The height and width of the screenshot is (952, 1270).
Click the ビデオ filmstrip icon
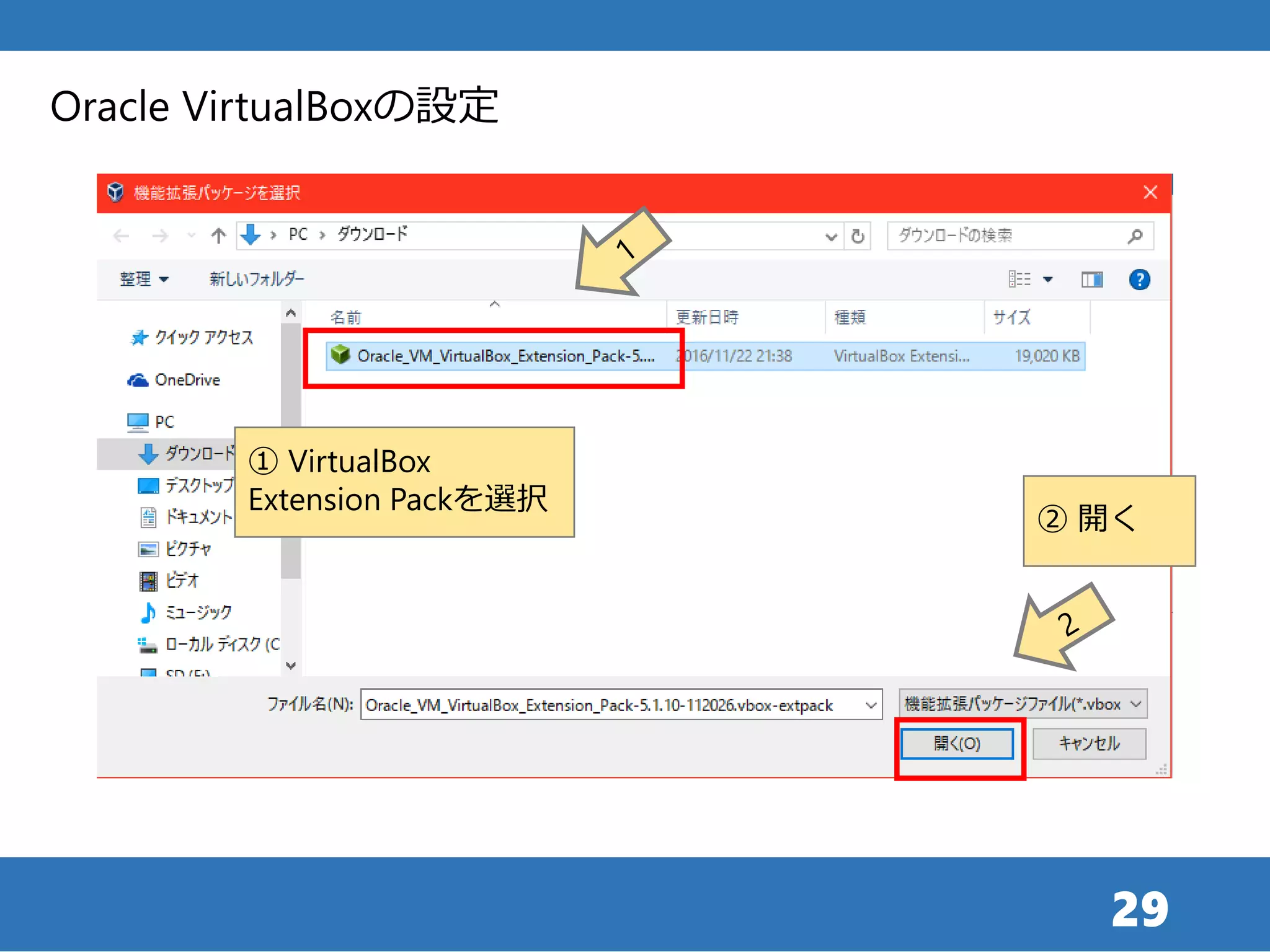(148, 581)
